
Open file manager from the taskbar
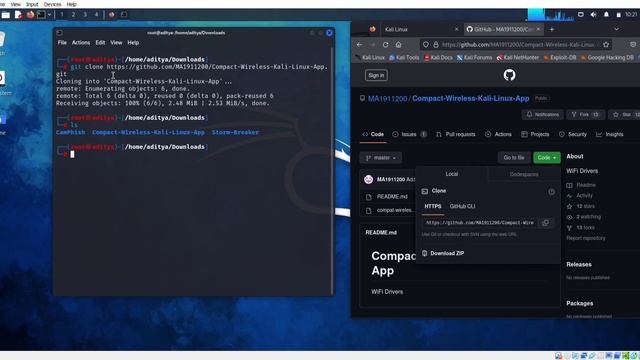tap(6, 15)
